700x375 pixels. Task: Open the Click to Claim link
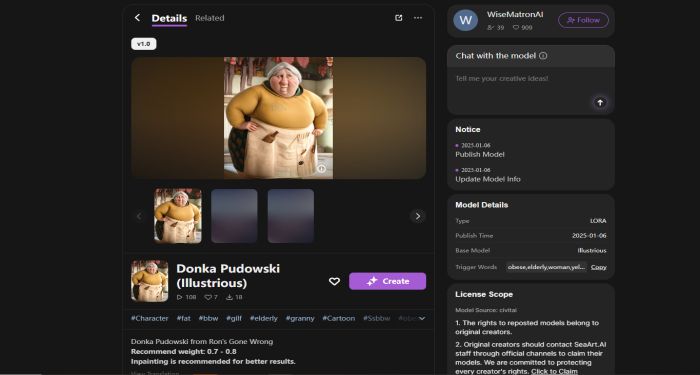(x=554, y=371)
